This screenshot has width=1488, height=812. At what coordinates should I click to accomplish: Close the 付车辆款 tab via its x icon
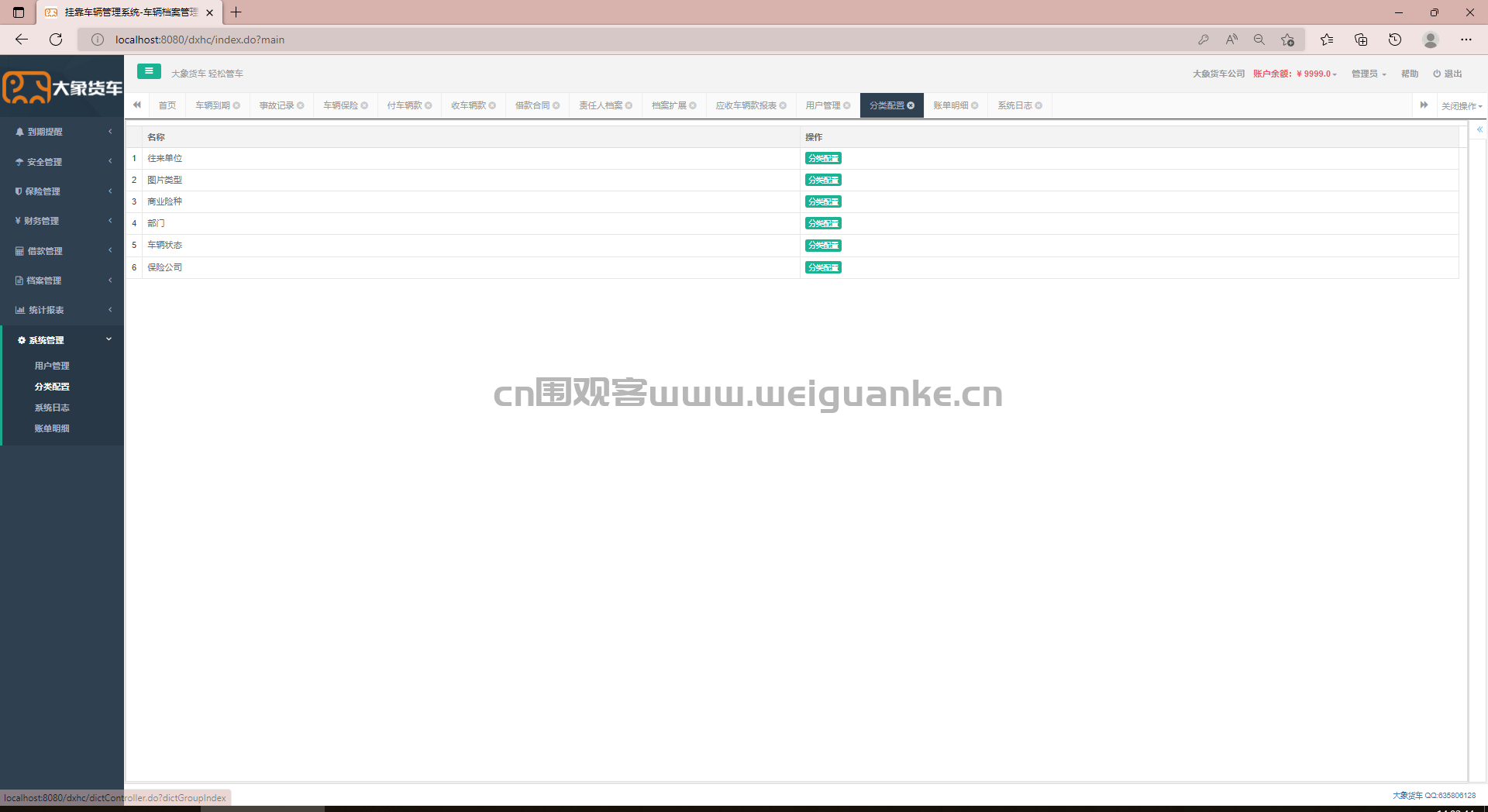[x=429, y=105]
